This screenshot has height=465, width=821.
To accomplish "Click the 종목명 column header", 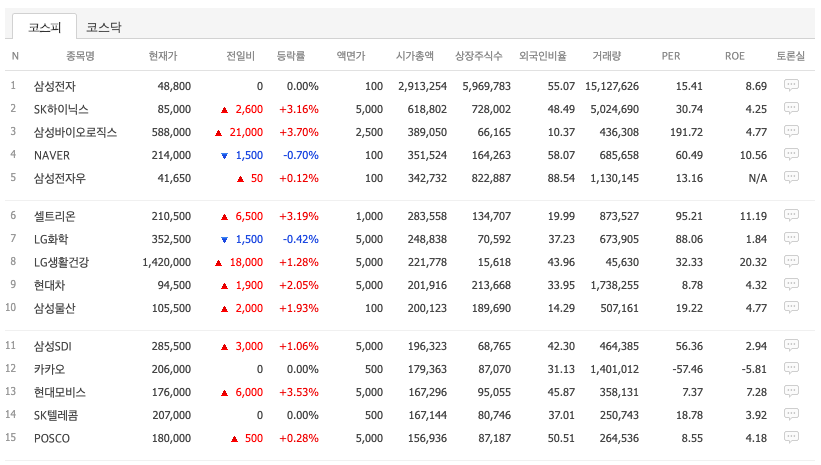I will tap(80, 56).
